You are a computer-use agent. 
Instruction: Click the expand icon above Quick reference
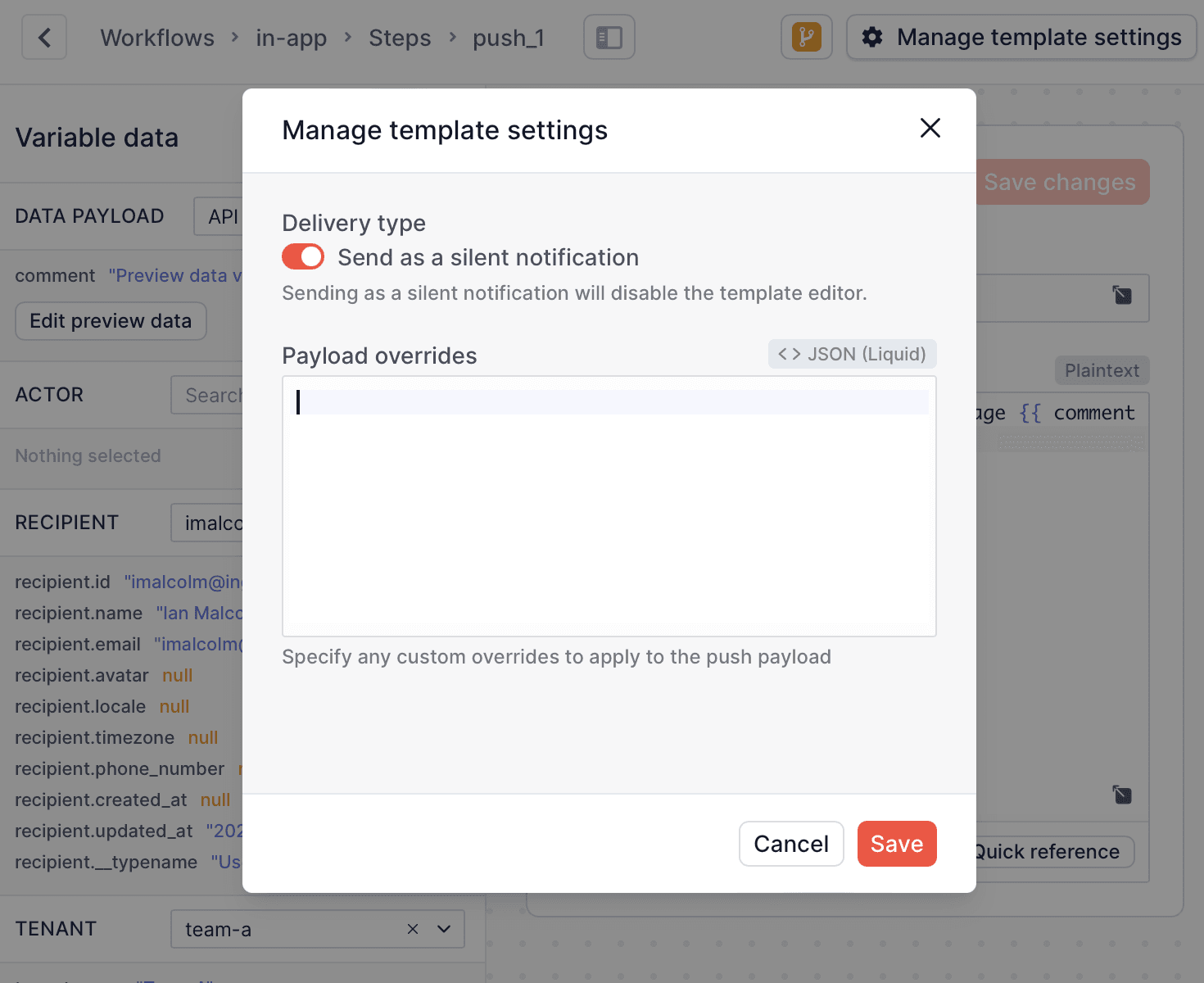tap(1121, 795)
